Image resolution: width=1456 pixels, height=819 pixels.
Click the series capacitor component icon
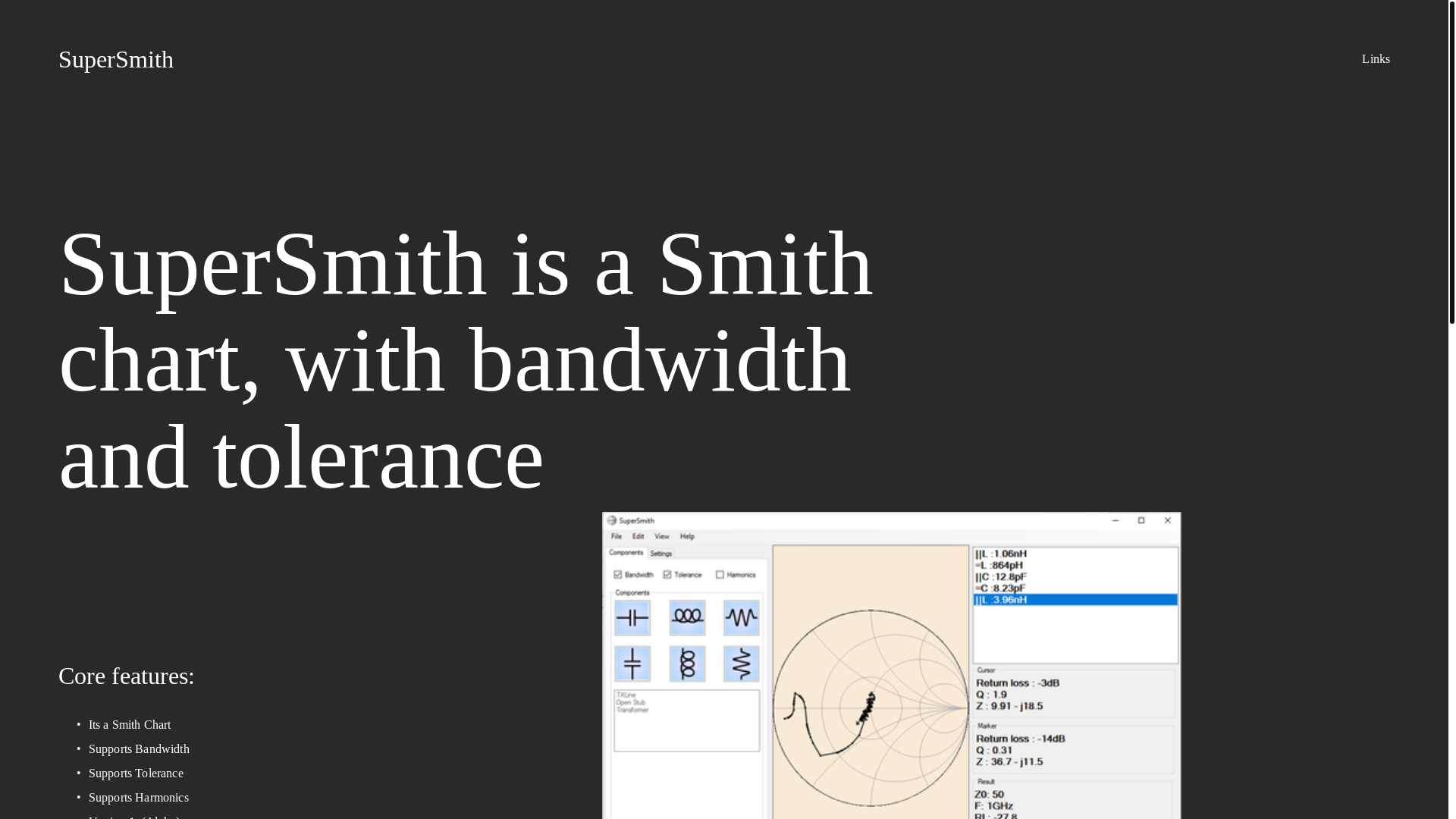[x=632, y=618]
